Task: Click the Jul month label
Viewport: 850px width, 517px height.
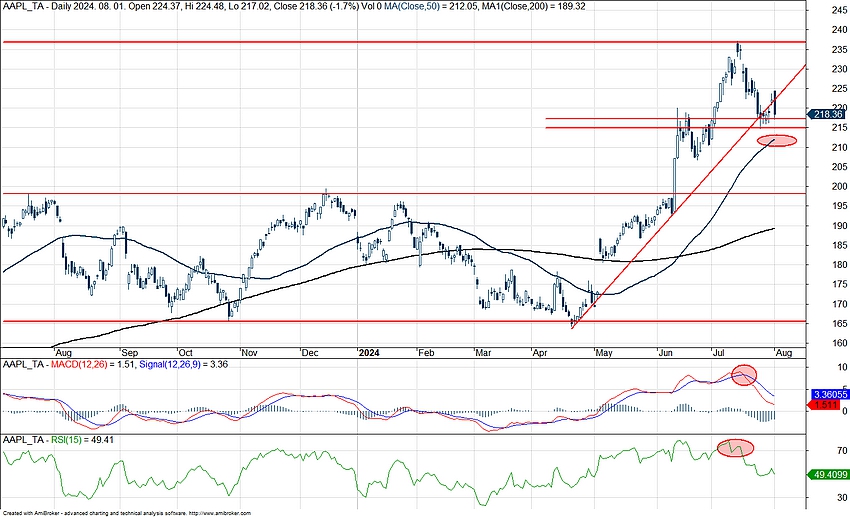Action: pos(719,353)
